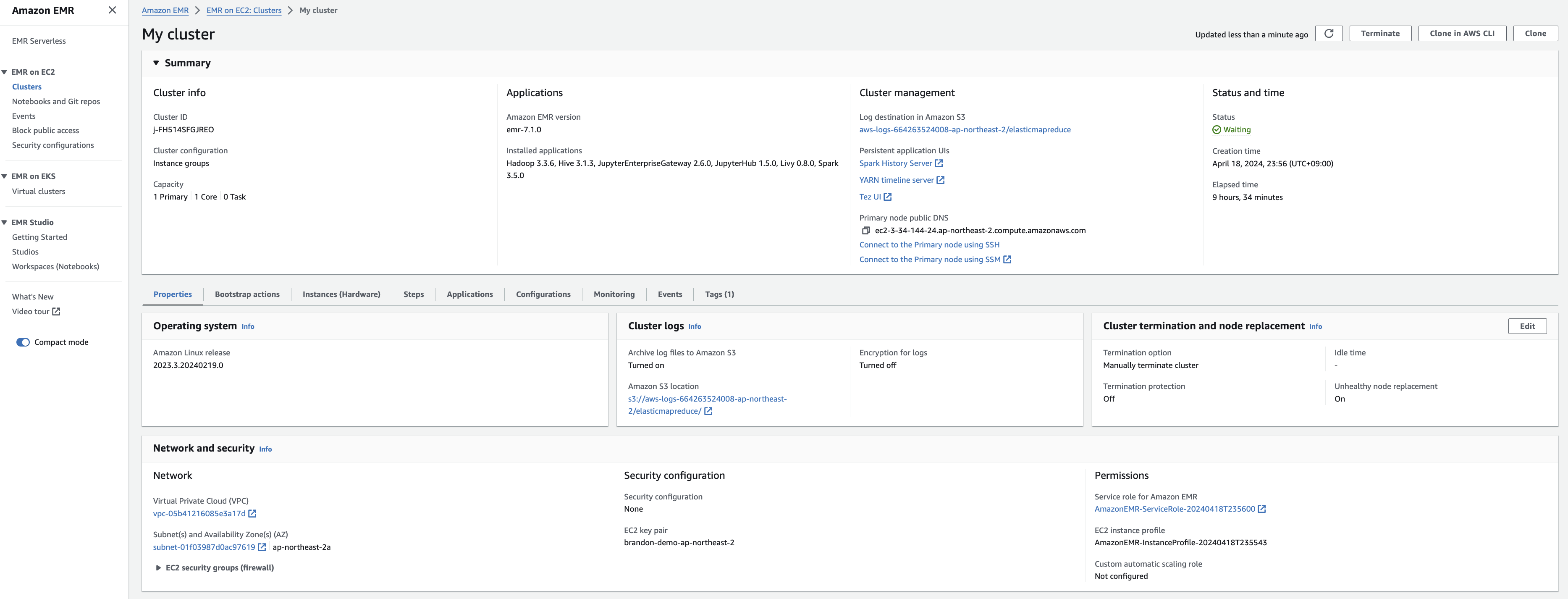Click external-link icon next to Video tour
Viewport: 1568px width, 599px height.
click(x=56, y=311)
